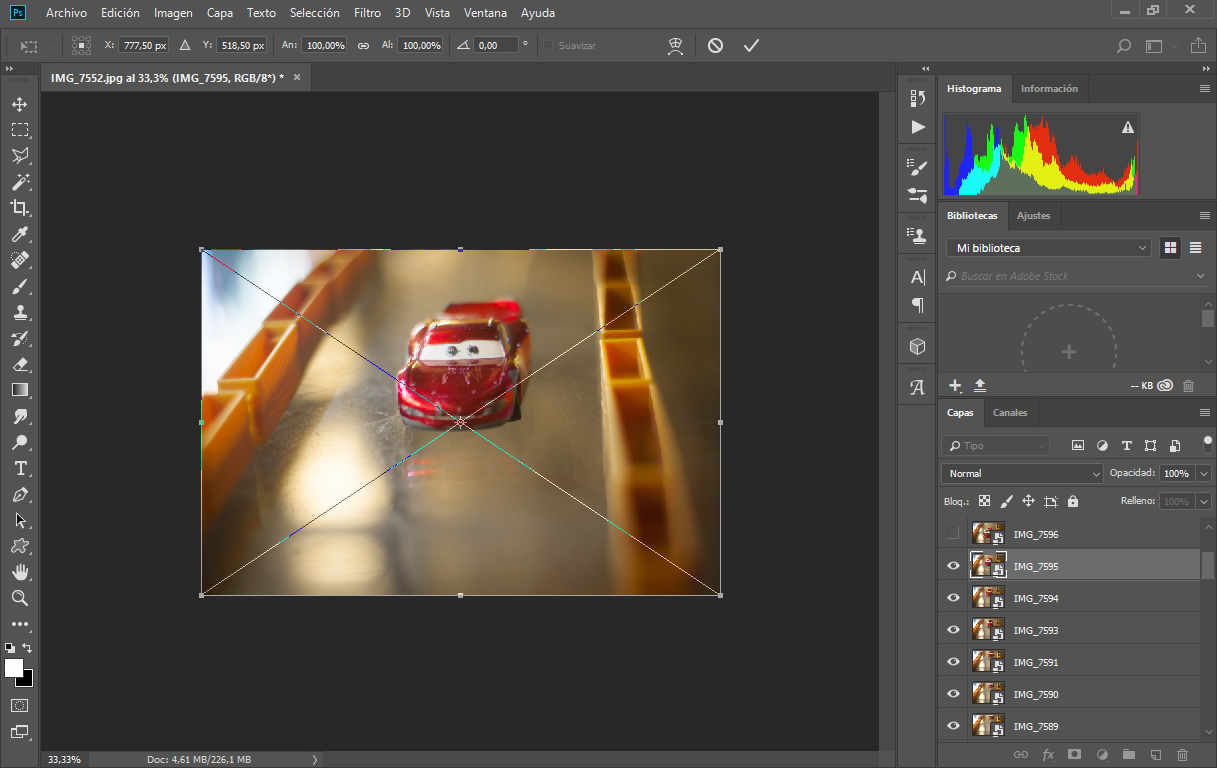Image resolution: width=1217 pixels, height=768 pixels.
Task: Select the Crop tool
Action: click(19, 208)
